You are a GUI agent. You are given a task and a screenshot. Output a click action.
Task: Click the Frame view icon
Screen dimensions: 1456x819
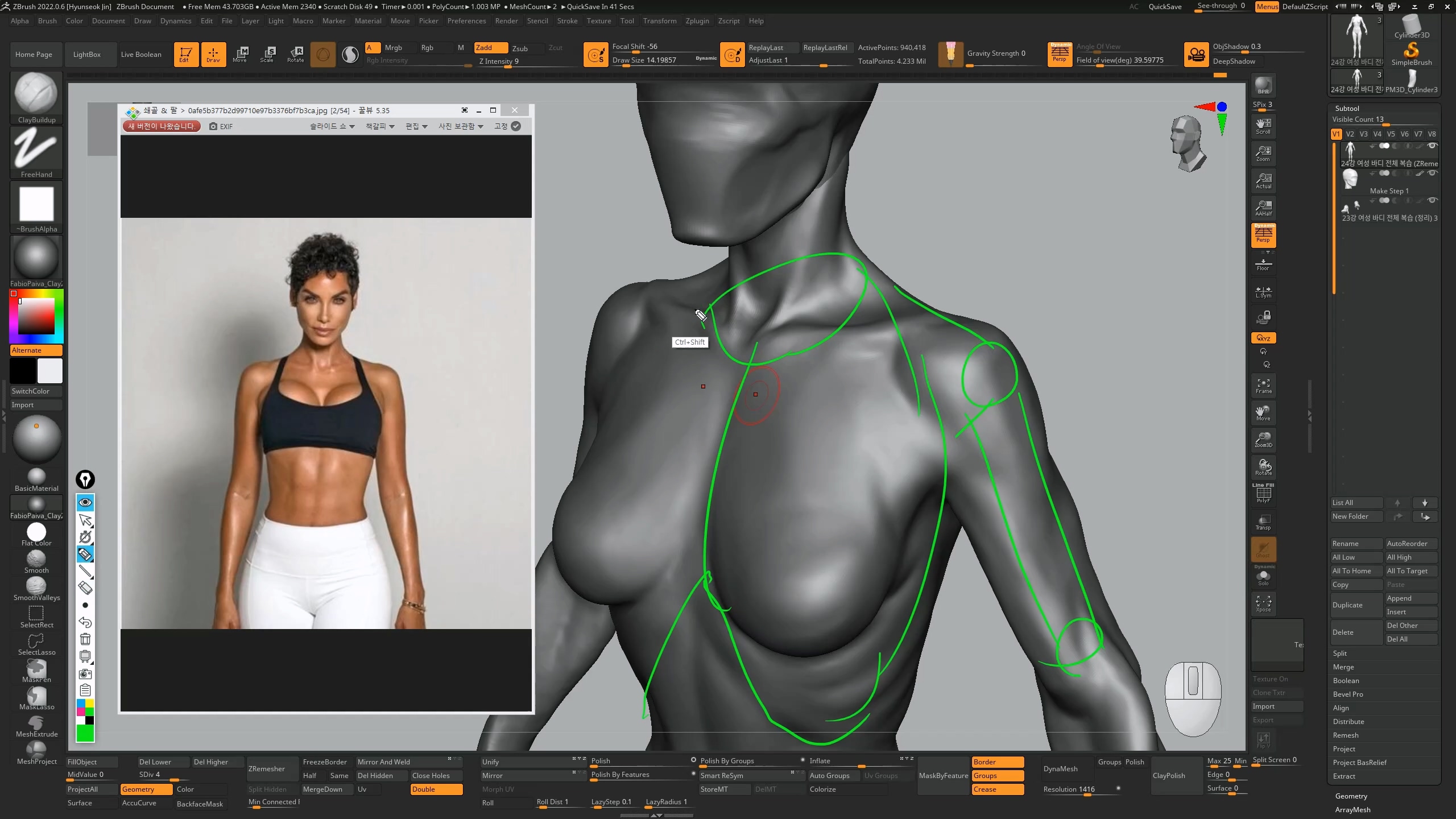point(1263,386)
